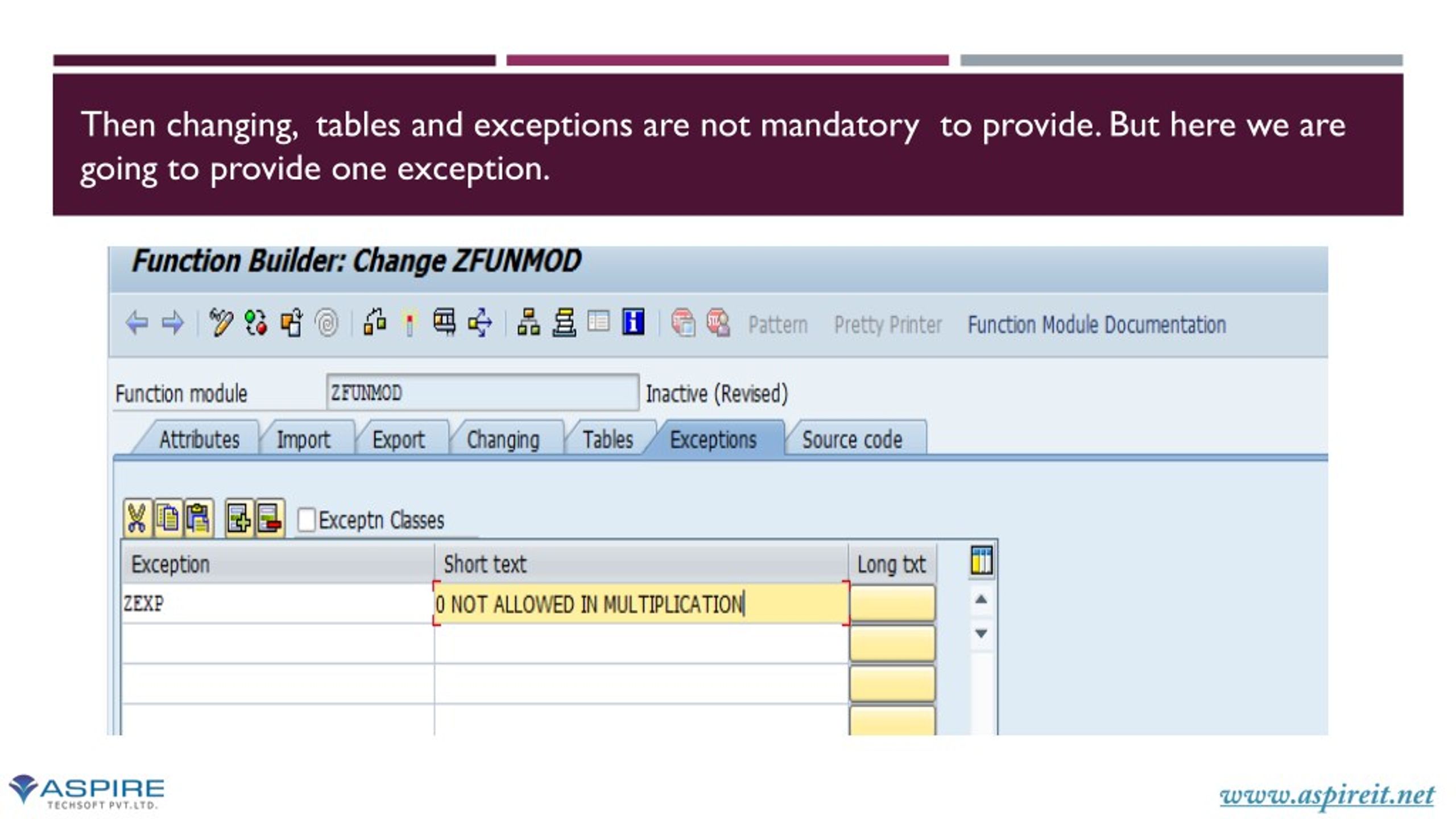
Task: Open the Import tab
Action: coord(304,439)
